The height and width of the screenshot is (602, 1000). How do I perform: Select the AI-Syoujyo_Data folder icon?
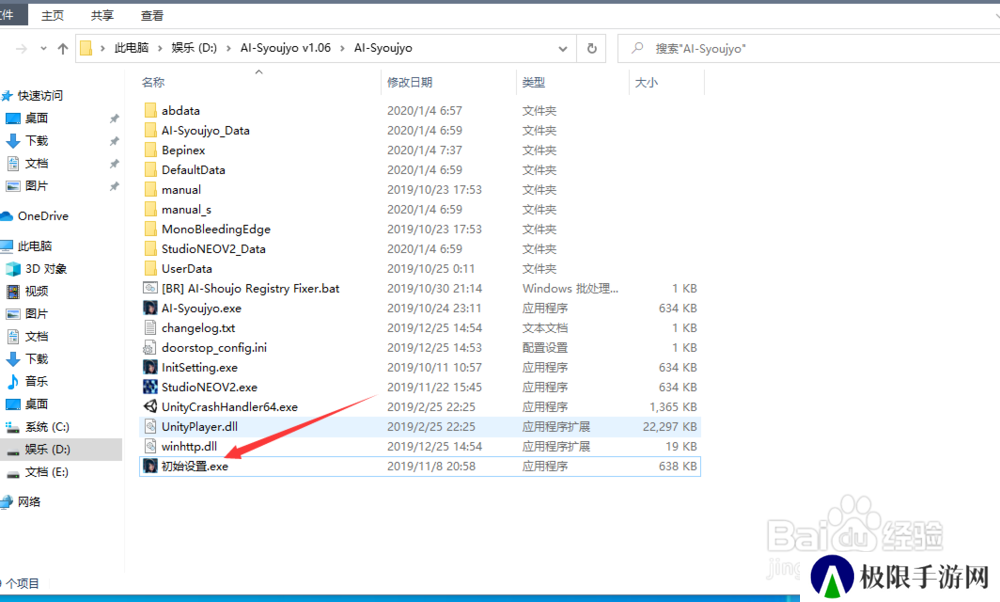tap(151, 130)
